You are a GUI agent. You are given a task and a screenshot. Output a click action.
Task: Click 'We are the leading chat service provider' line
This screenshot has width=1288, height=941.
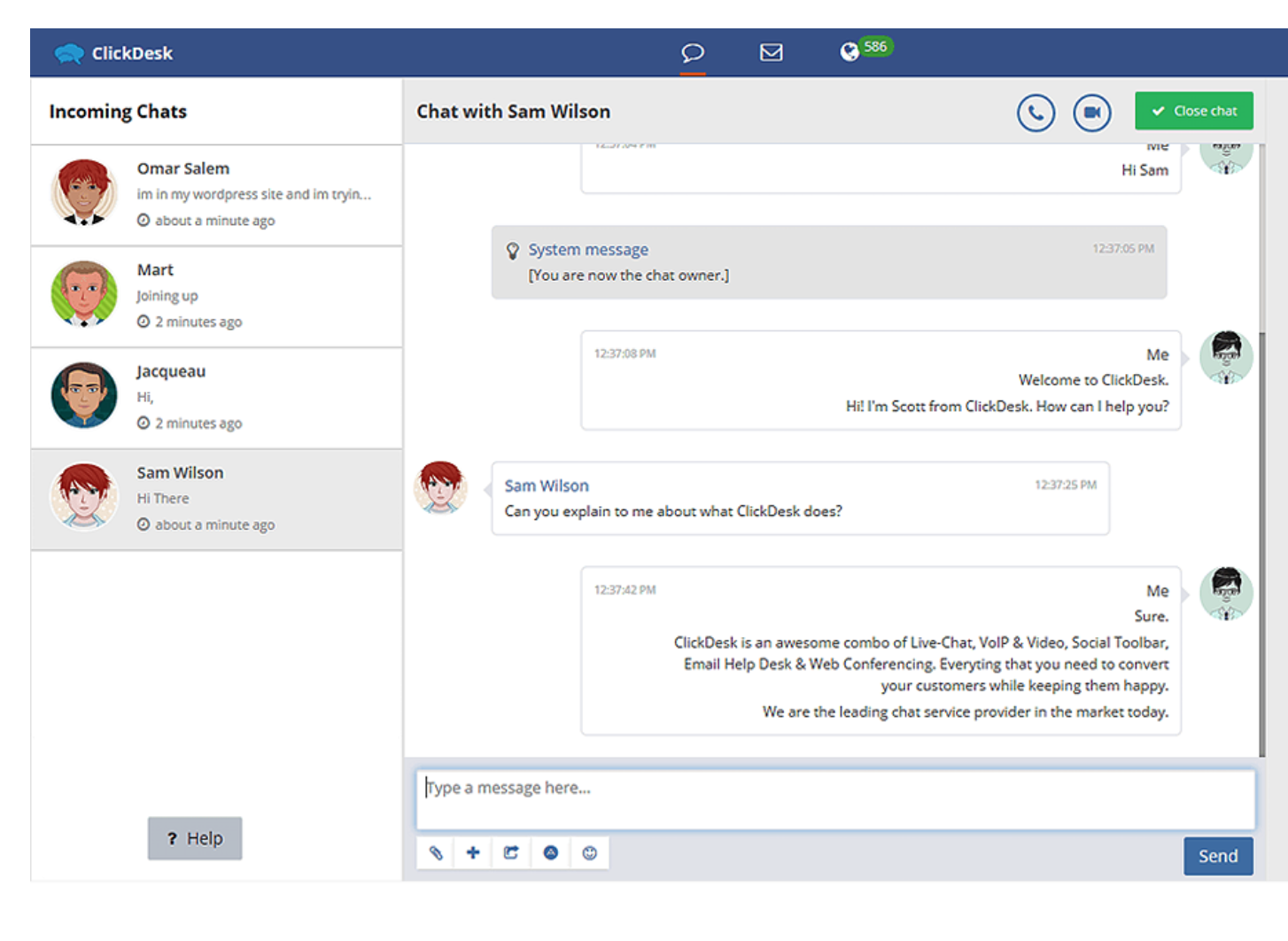(x=966, y=712)
